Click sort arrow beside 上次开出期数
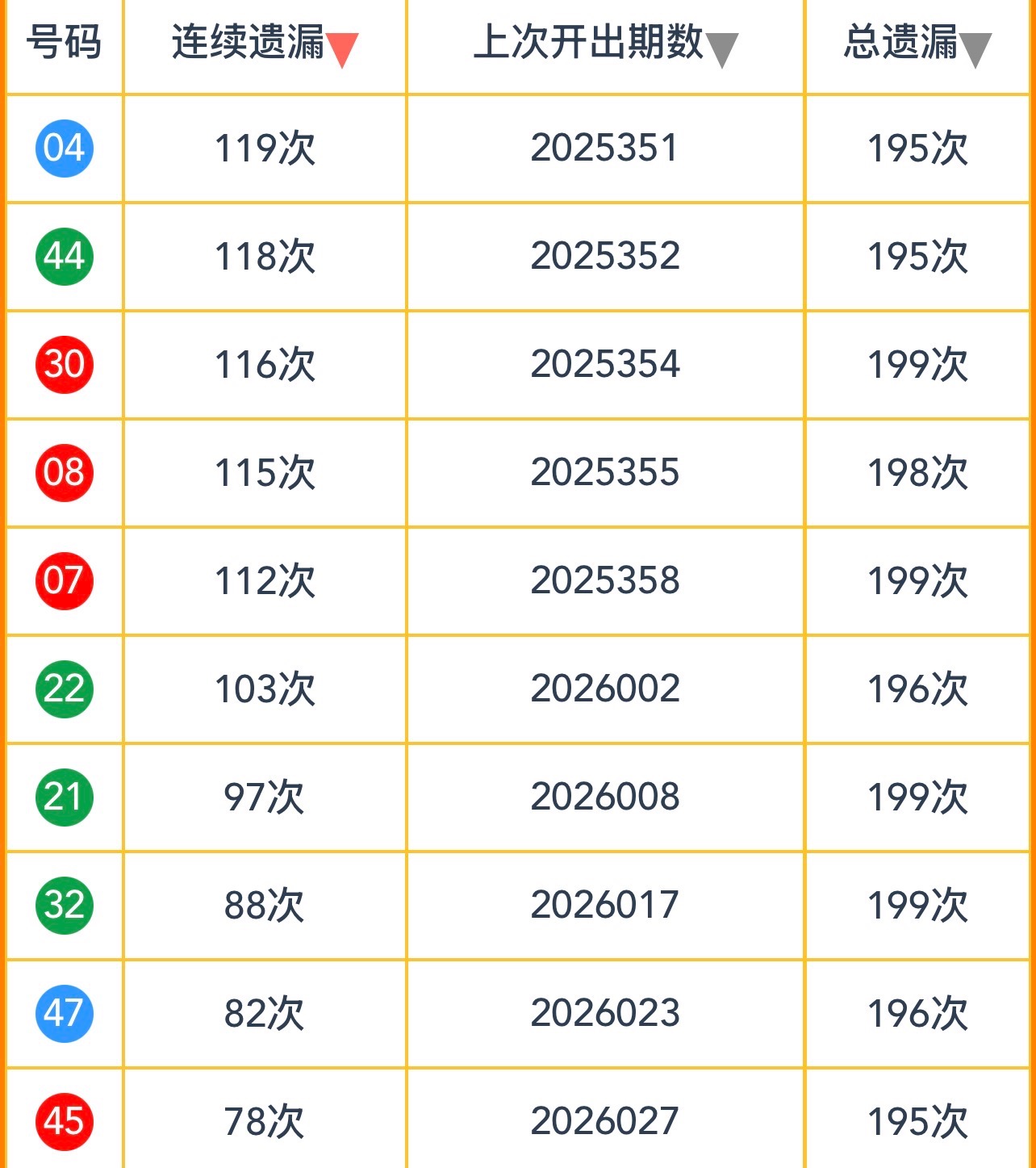This screenshot has width=1036, height=1168. tap(722, 50)
